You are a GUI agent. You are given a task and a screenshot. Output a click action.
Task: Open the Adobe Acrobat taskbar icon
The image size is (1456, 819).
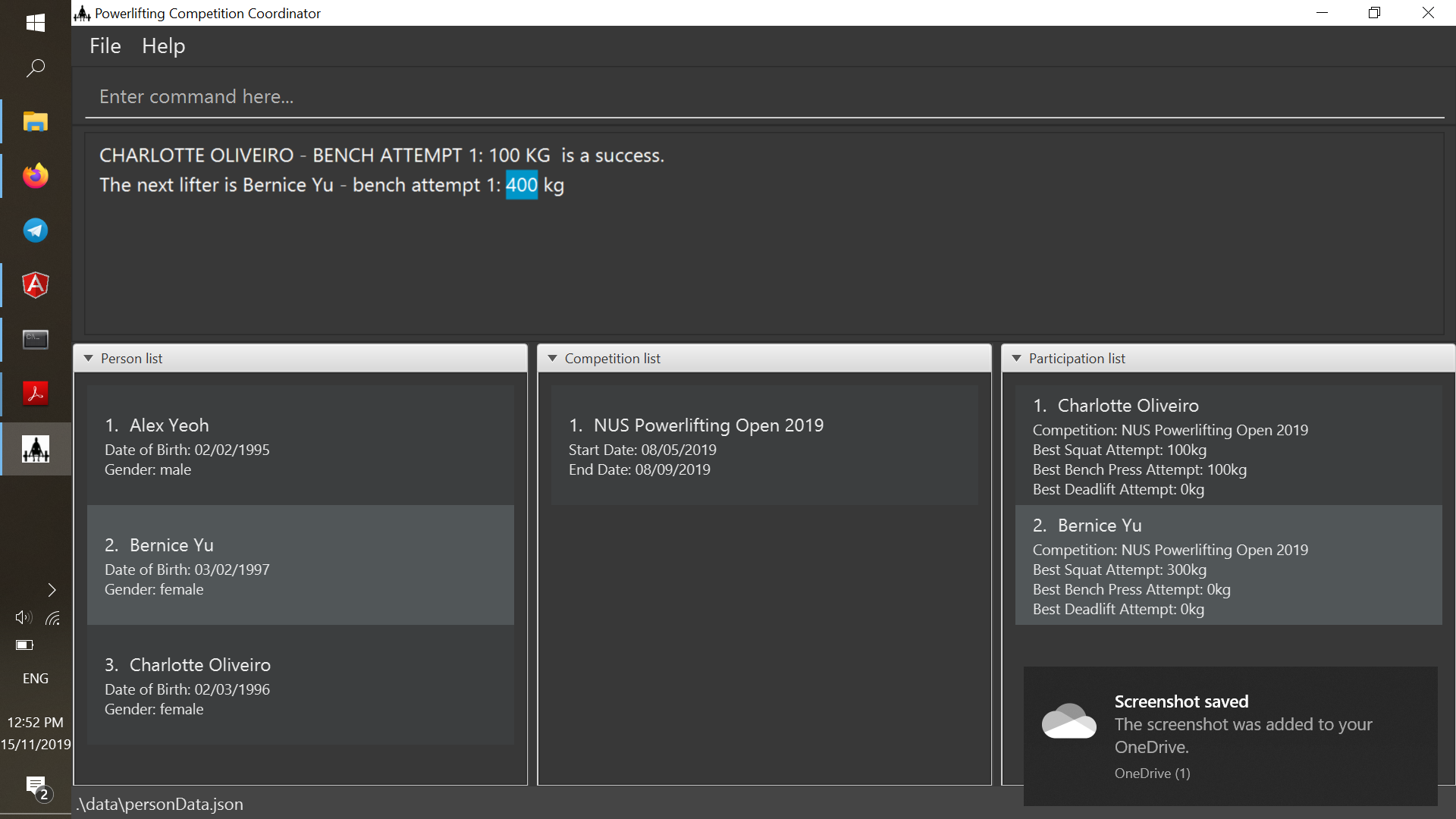coord(35,393)
